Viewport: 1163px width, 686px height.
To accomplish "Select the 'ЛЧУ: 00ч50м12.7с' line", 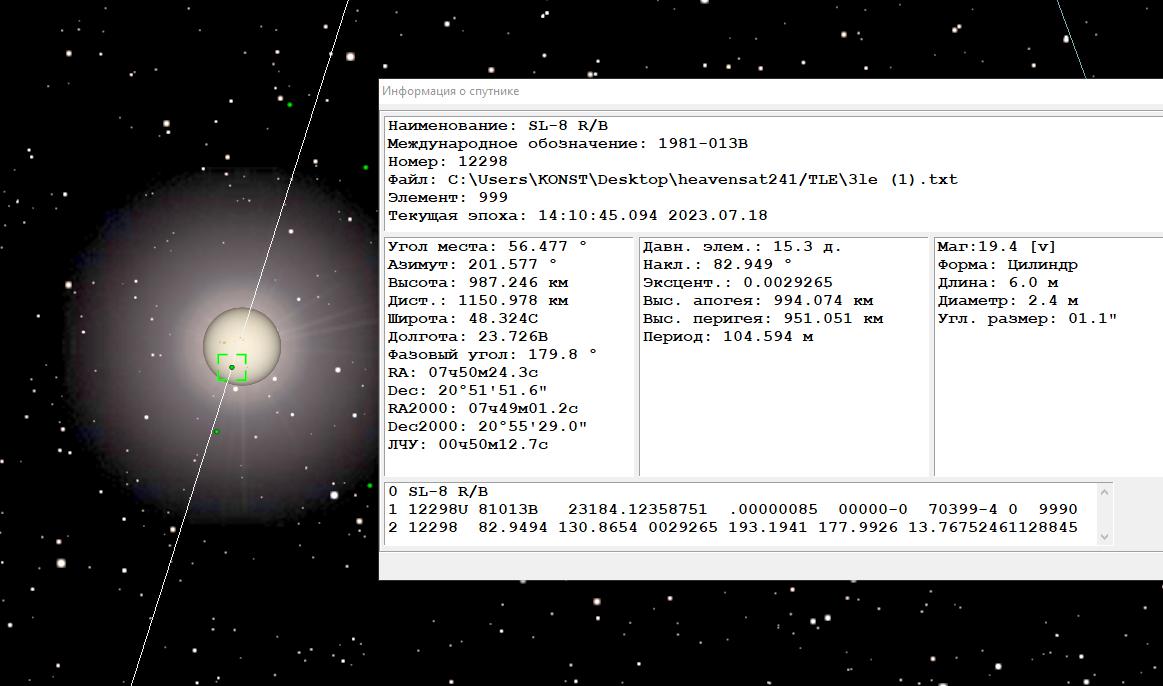I will point(467,444).
